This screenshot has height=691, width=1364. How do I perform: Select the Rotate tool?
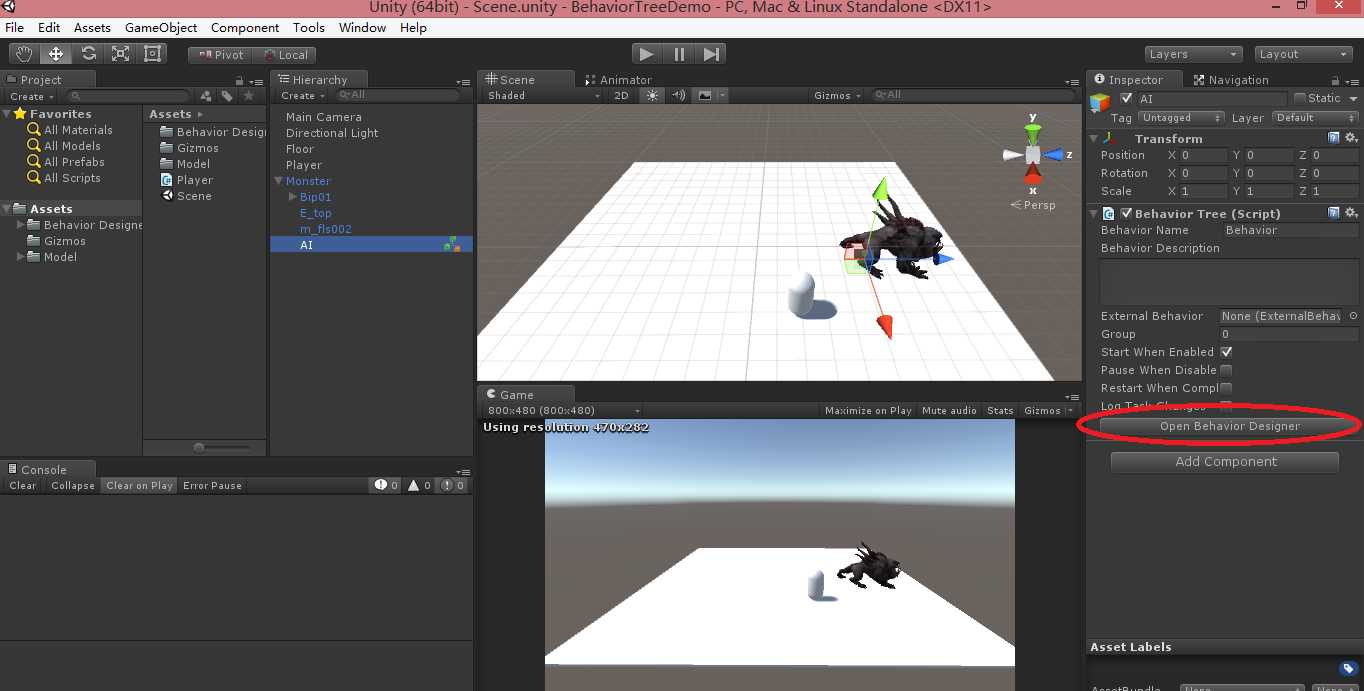(89, 54)
